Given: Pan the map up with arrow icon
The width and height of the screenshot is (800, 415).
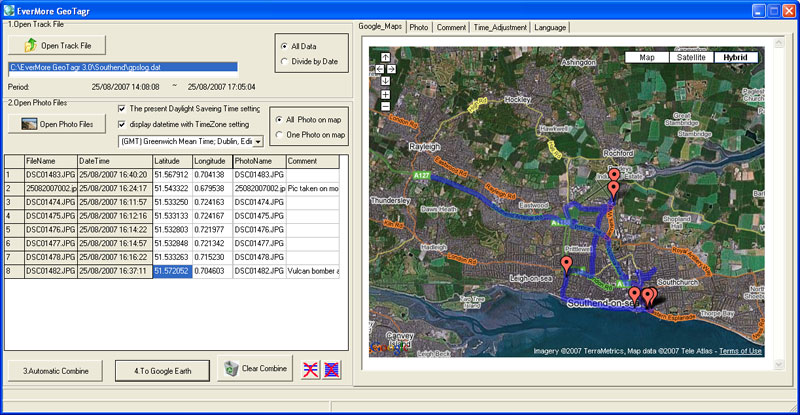Looking at the screenshot, I should tap(386, 57).
